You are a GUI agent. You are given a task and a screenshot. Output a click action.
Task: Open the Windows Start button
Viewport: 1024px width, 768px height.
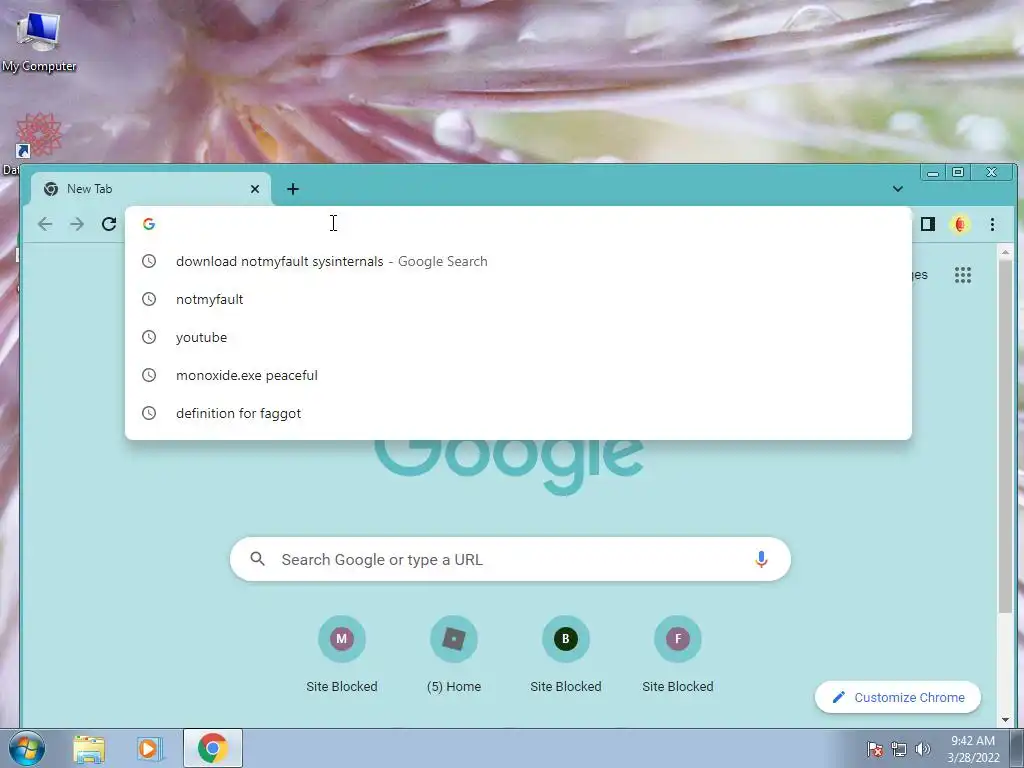(26, 748)
